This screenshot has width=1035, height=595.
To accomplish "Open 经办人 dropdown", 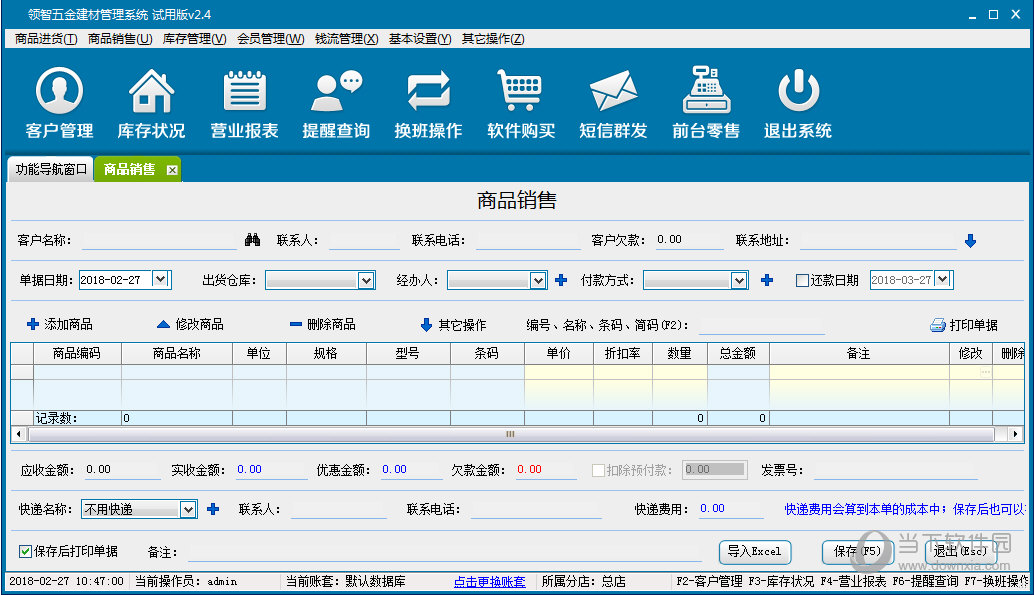I will [x=538, y=281].
